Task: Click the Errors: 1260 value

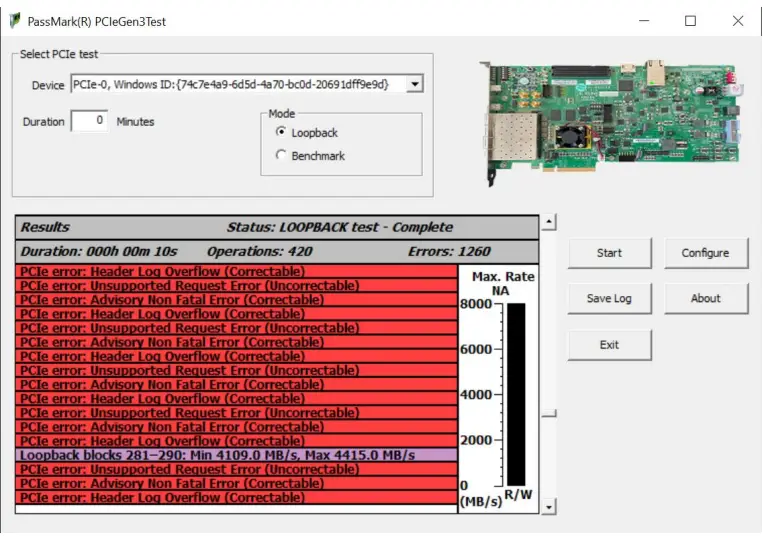Action: 449,251
